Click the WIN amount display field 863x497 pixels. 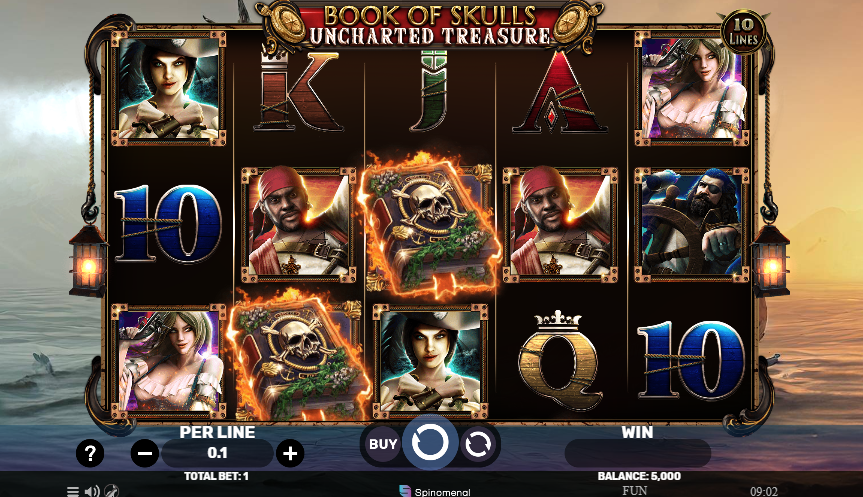[637, 454]
